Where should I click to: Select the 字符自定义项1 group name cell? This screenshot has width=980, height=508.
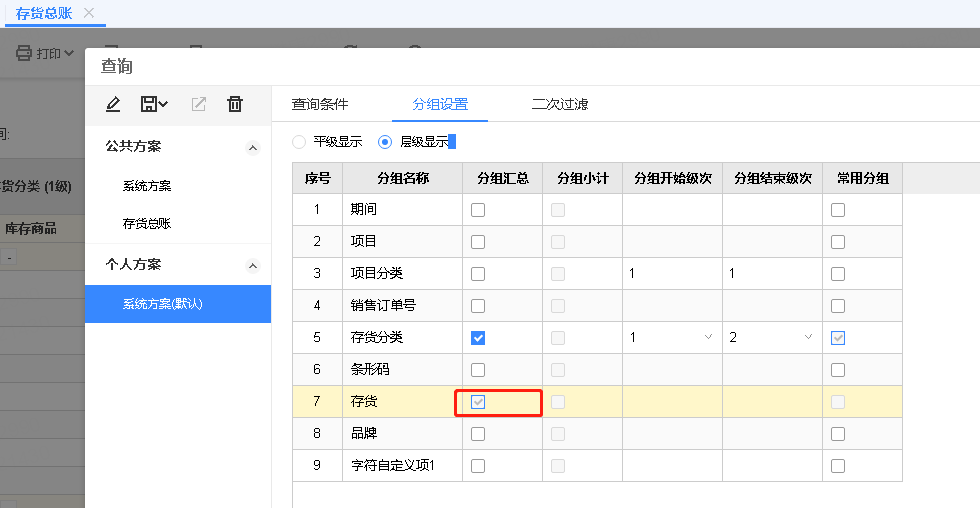[402, 466]
